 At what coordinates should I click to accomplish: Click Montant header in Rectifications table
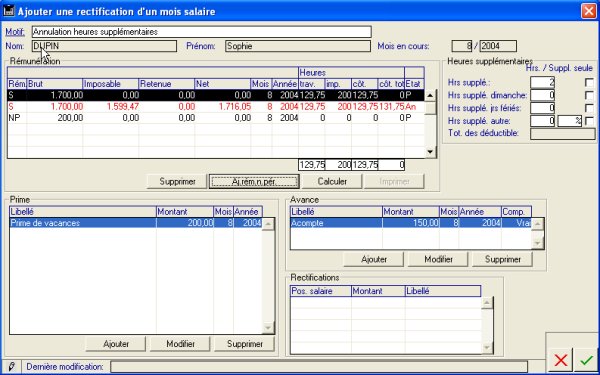click(x=378, y=291)
